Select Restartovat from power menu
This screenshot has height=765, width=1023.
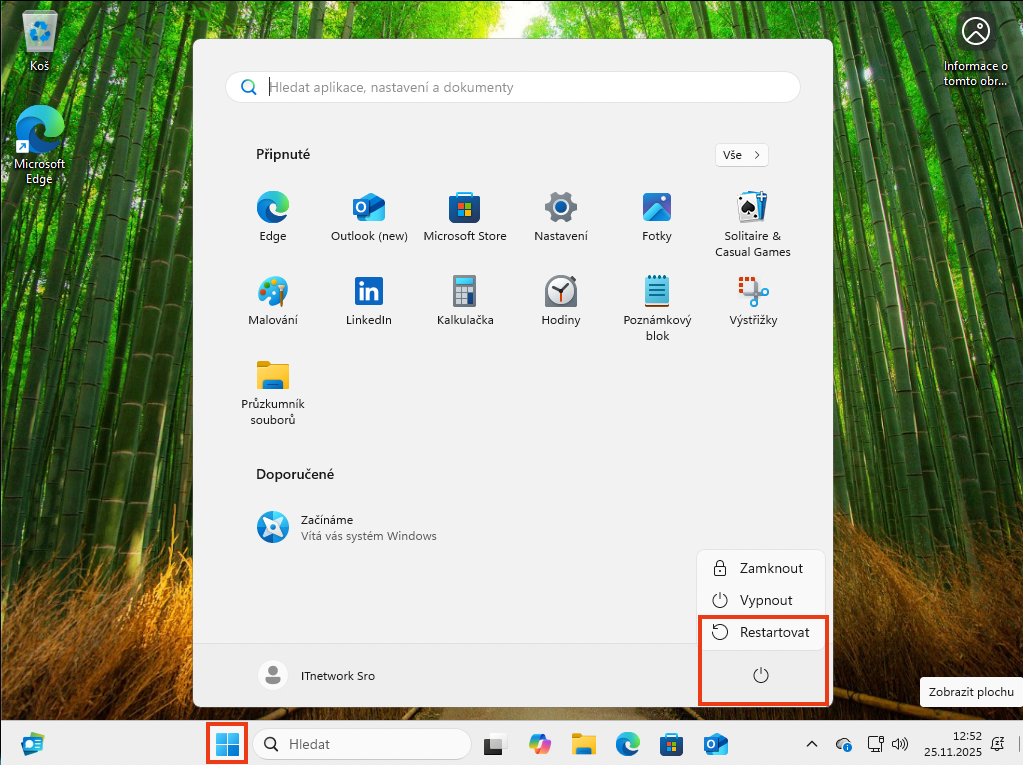point(762,632)
